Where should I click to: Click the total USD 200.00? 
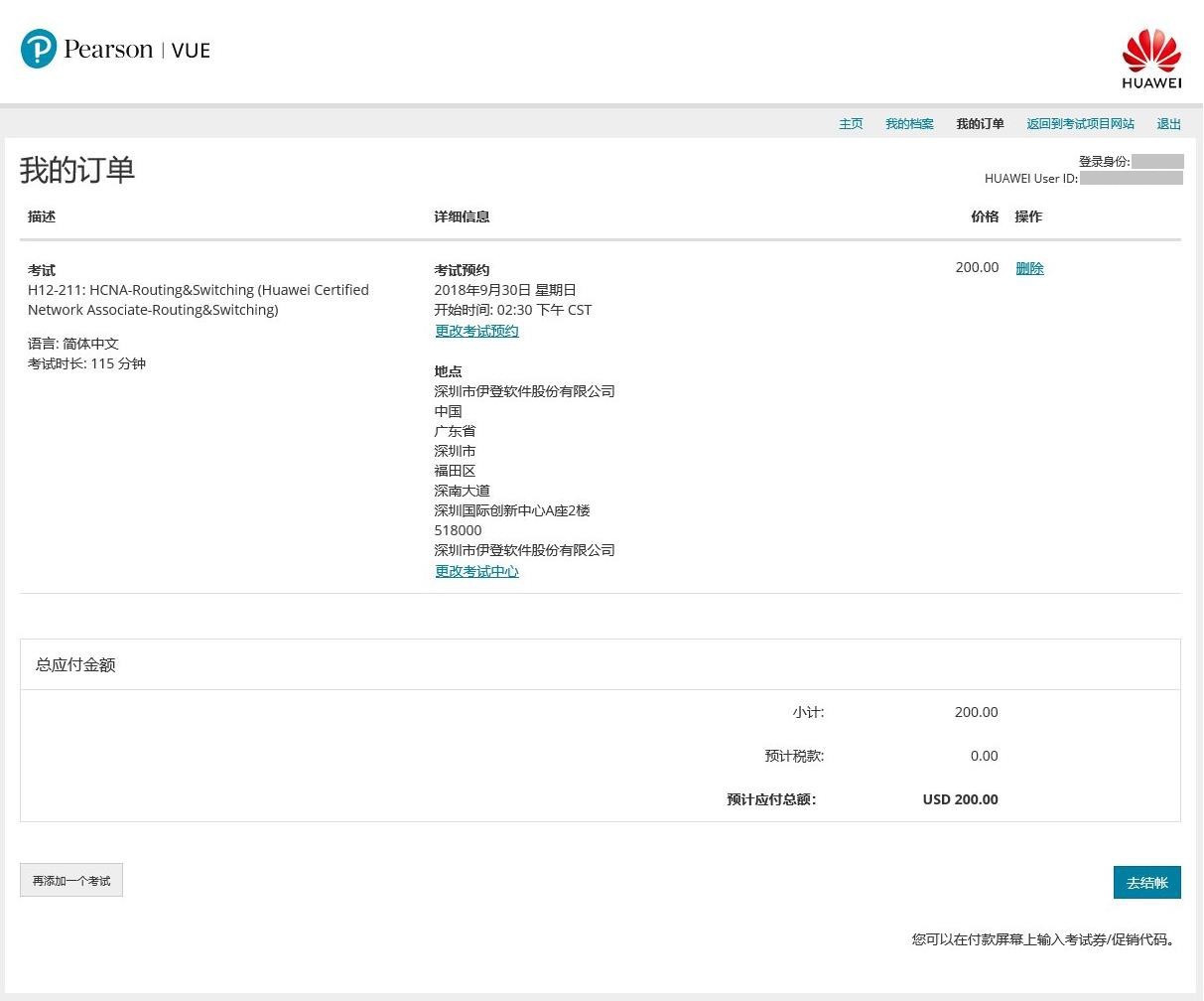(961, 799)
